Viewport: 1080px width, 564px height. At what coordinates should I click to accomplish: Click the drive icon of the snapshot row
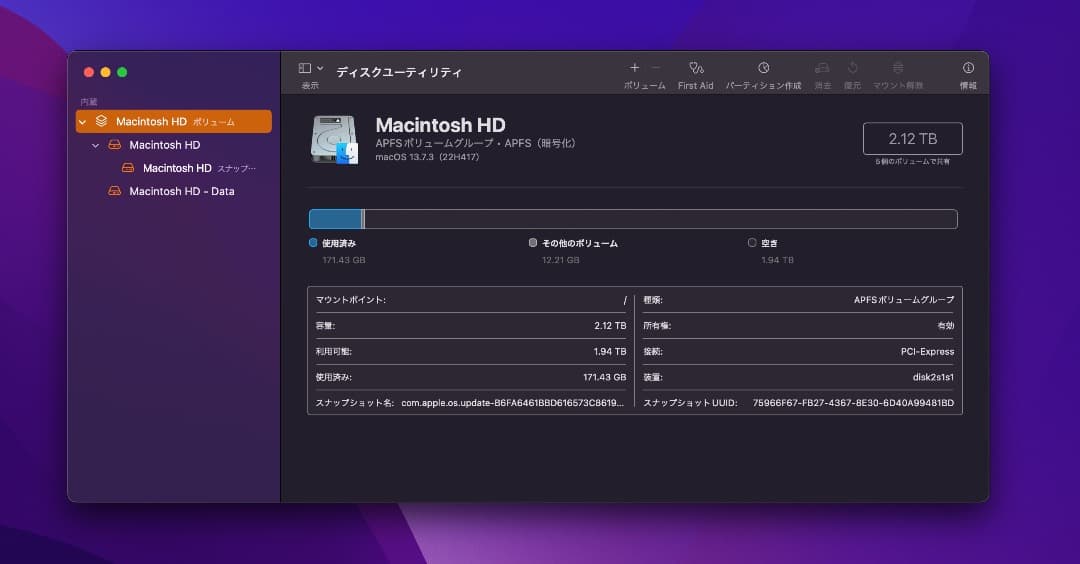coord(128,168)
